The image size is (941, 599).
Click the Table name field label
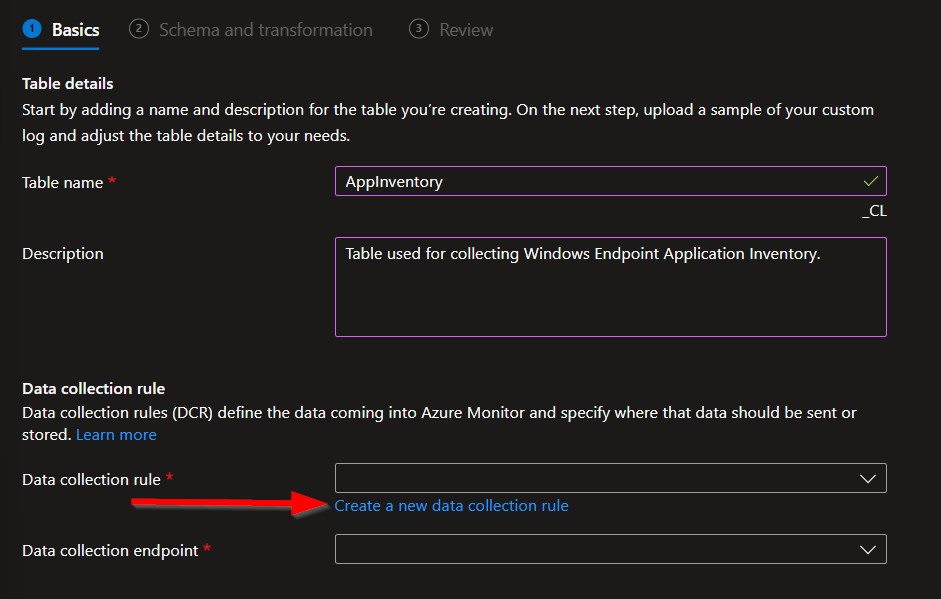(x=62, y=182)
